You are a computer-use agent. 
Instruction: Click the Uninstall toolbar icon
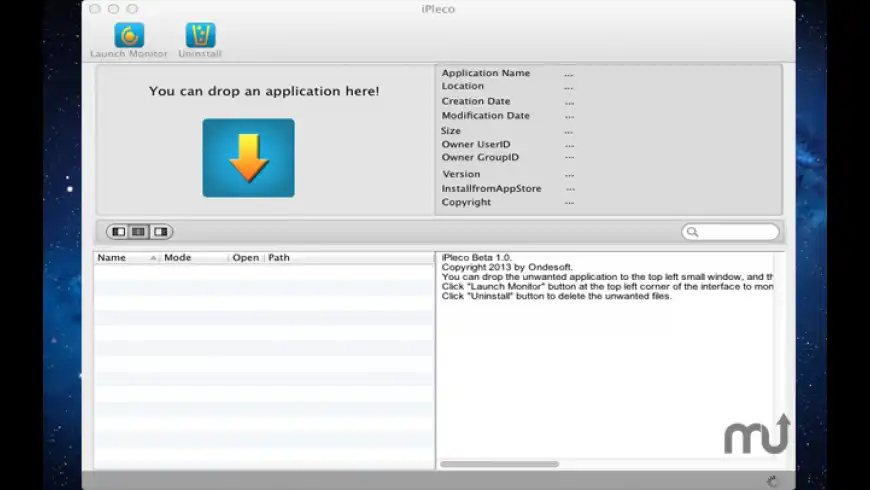[200, 35]
